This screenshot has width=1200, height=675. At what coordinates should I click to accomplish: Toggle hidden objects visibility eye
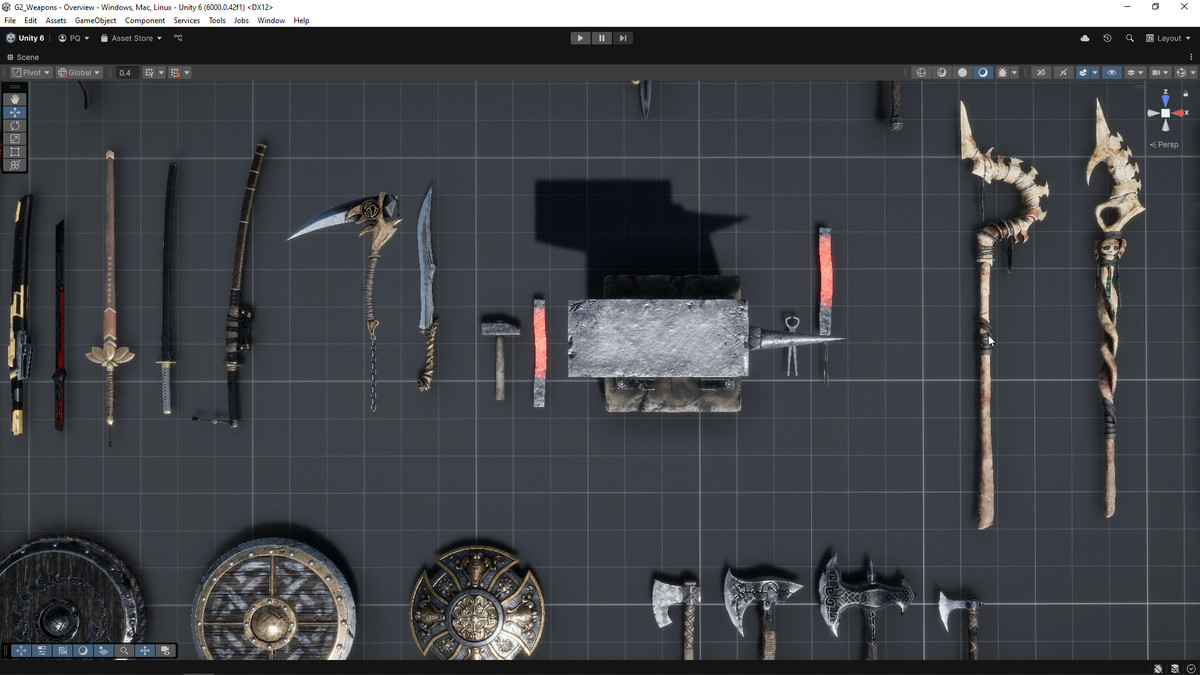click(1112, 72)
